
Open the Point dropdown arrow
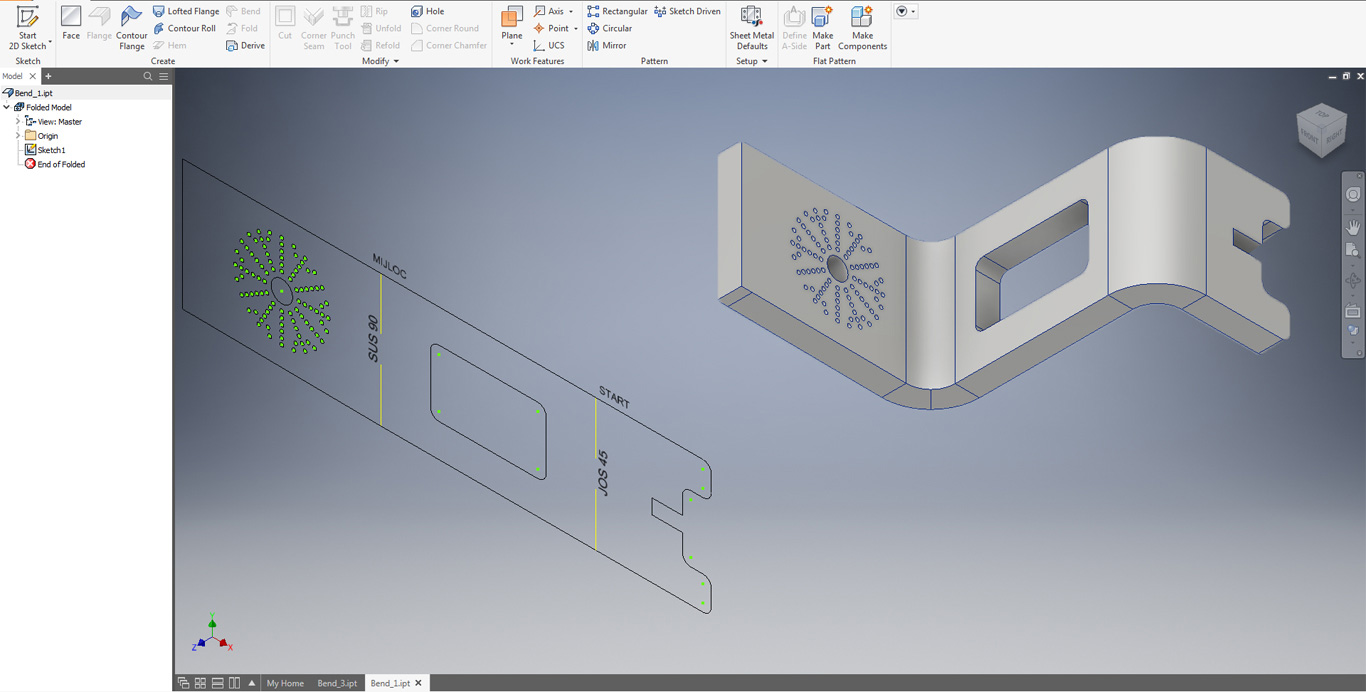coord(575,29)
